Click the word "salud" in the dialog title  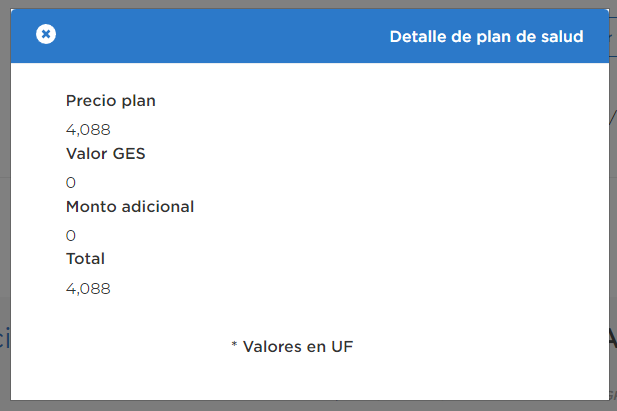click(561, 36)
